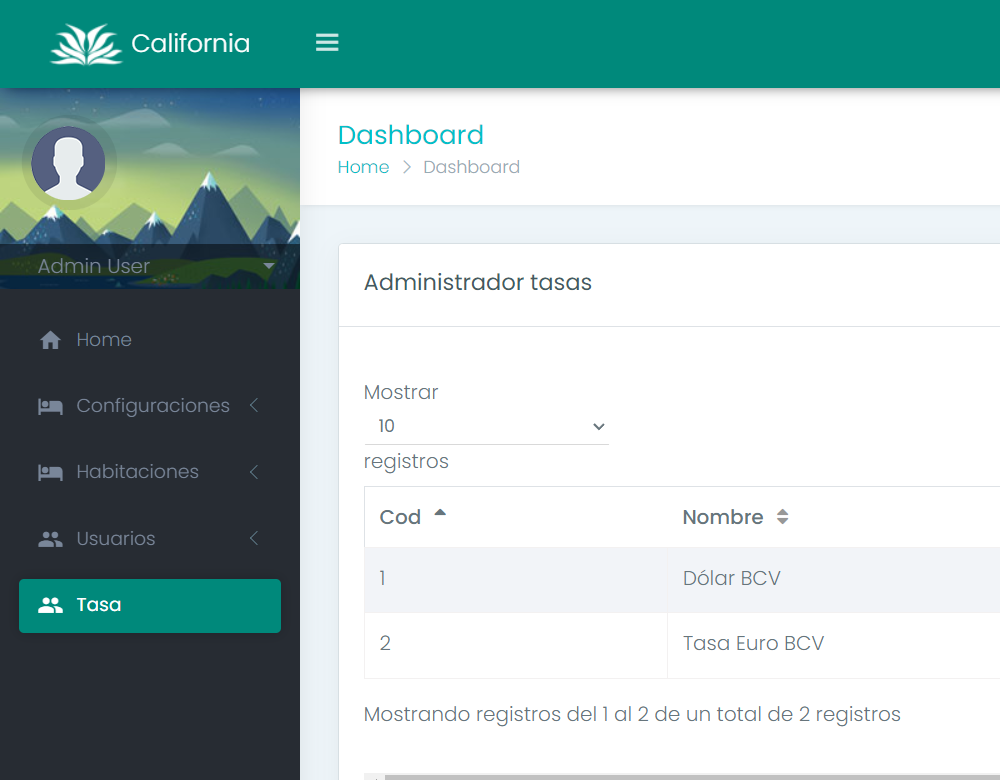
Task: Expand the Habitaciones chevron
Action: pyautogui.click(x=254, y=472)
